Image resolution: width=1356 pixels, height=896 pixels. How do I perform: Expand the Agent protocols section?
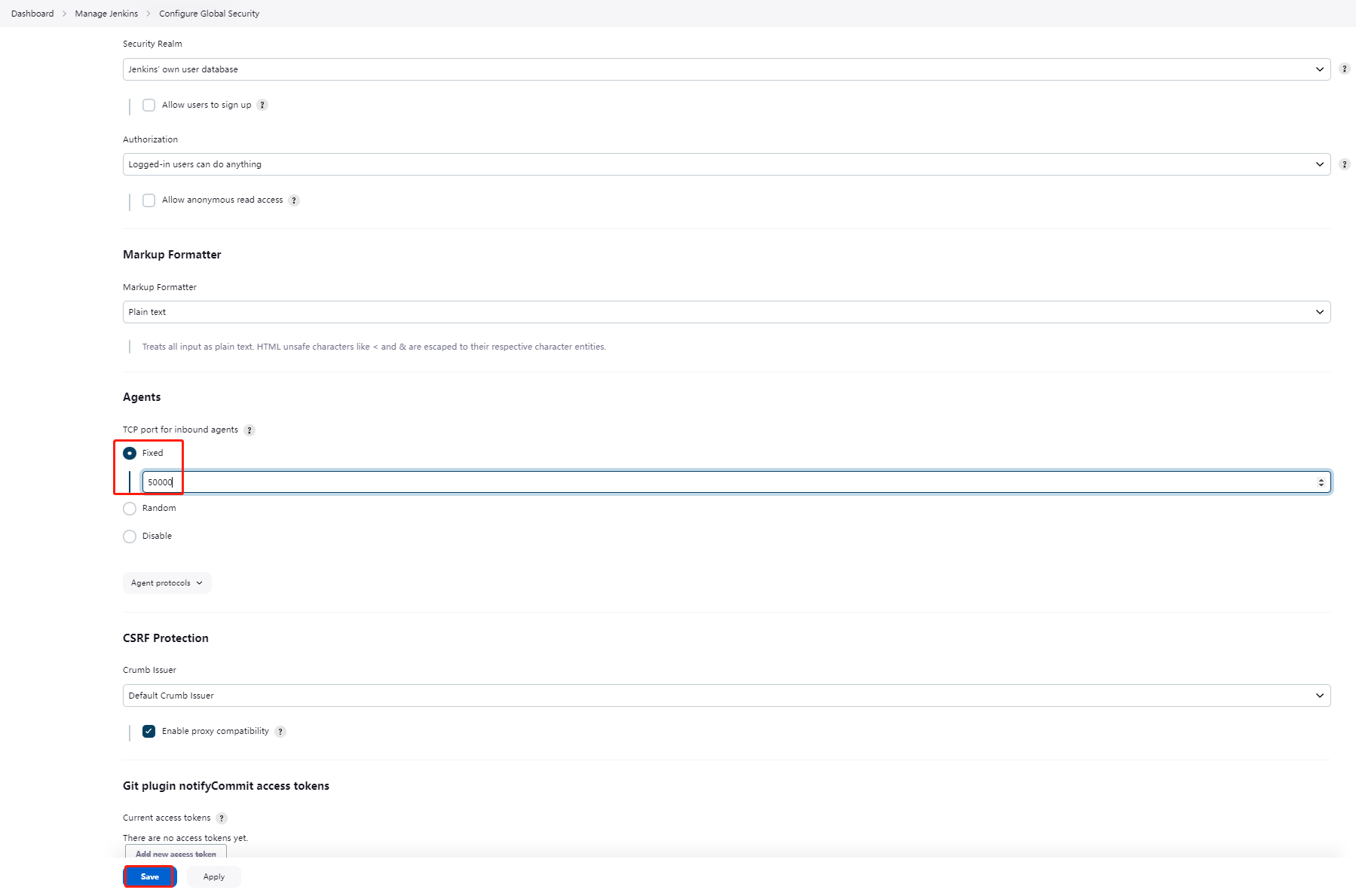[x=167, y=583]
